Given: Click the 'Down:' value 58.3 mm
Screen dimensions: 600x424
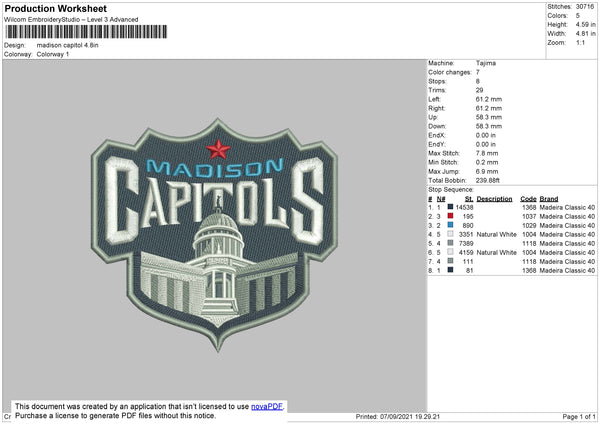Looking at the screenshot, I should point(489,126).
